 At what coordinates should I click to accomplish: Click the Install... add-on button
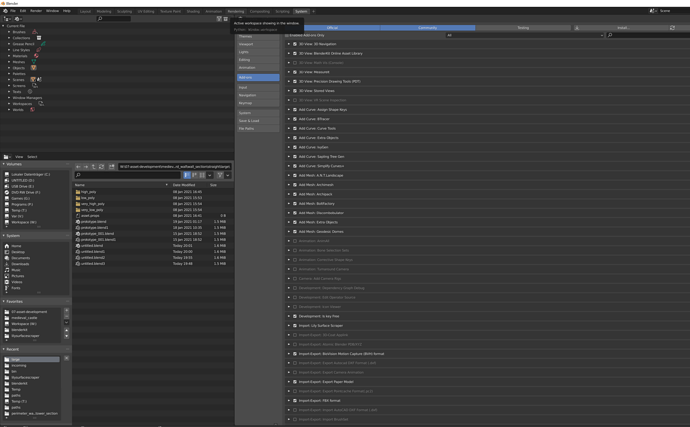pyautogui.click(x=623, y=28)
